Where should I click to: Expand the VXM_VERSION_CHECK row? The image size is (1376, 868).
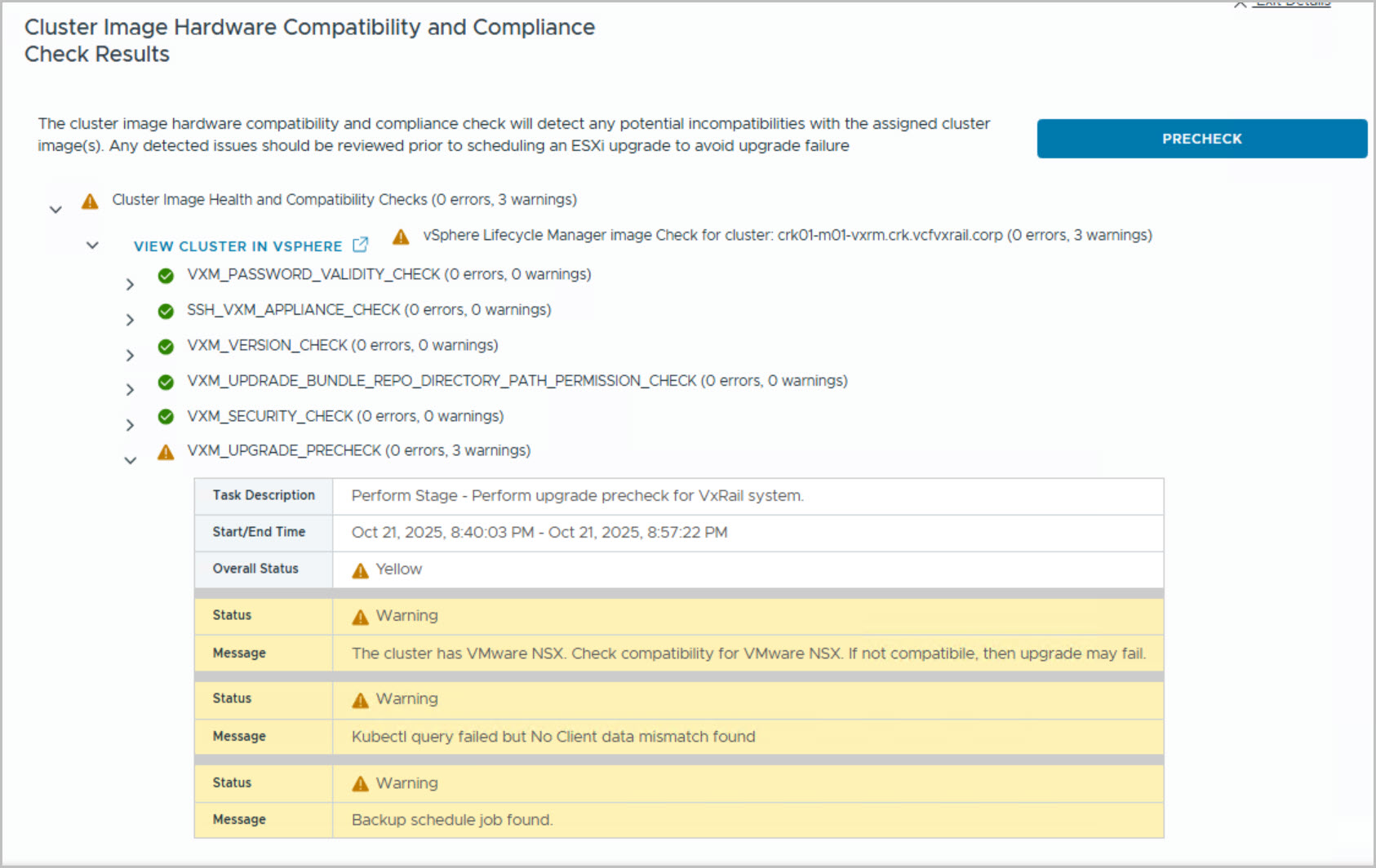[130, 356]
